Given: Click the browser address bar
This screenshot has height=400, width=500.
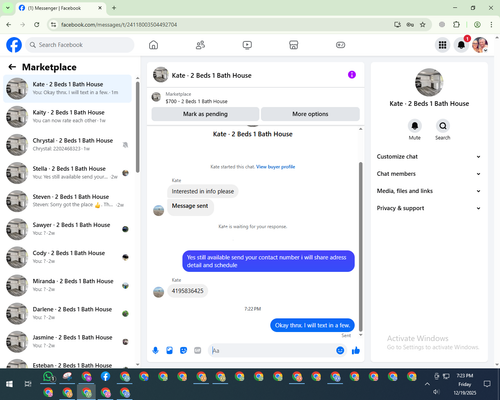Looking at the screenshot, I should click(x=220, y=25).
